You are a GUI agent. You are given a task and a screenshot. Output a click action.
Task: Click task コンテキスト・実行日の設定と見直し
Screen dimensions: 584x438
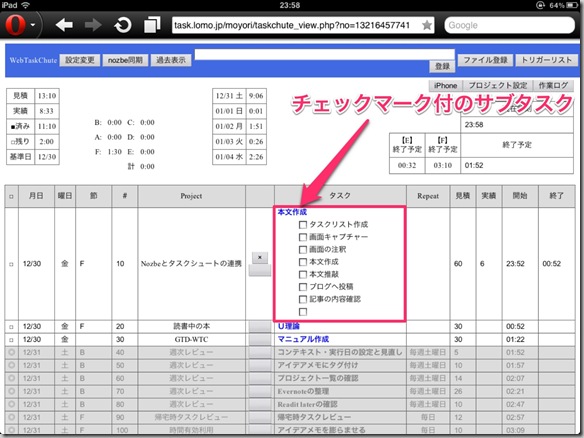pyautogui.click(x=340, y=352)
